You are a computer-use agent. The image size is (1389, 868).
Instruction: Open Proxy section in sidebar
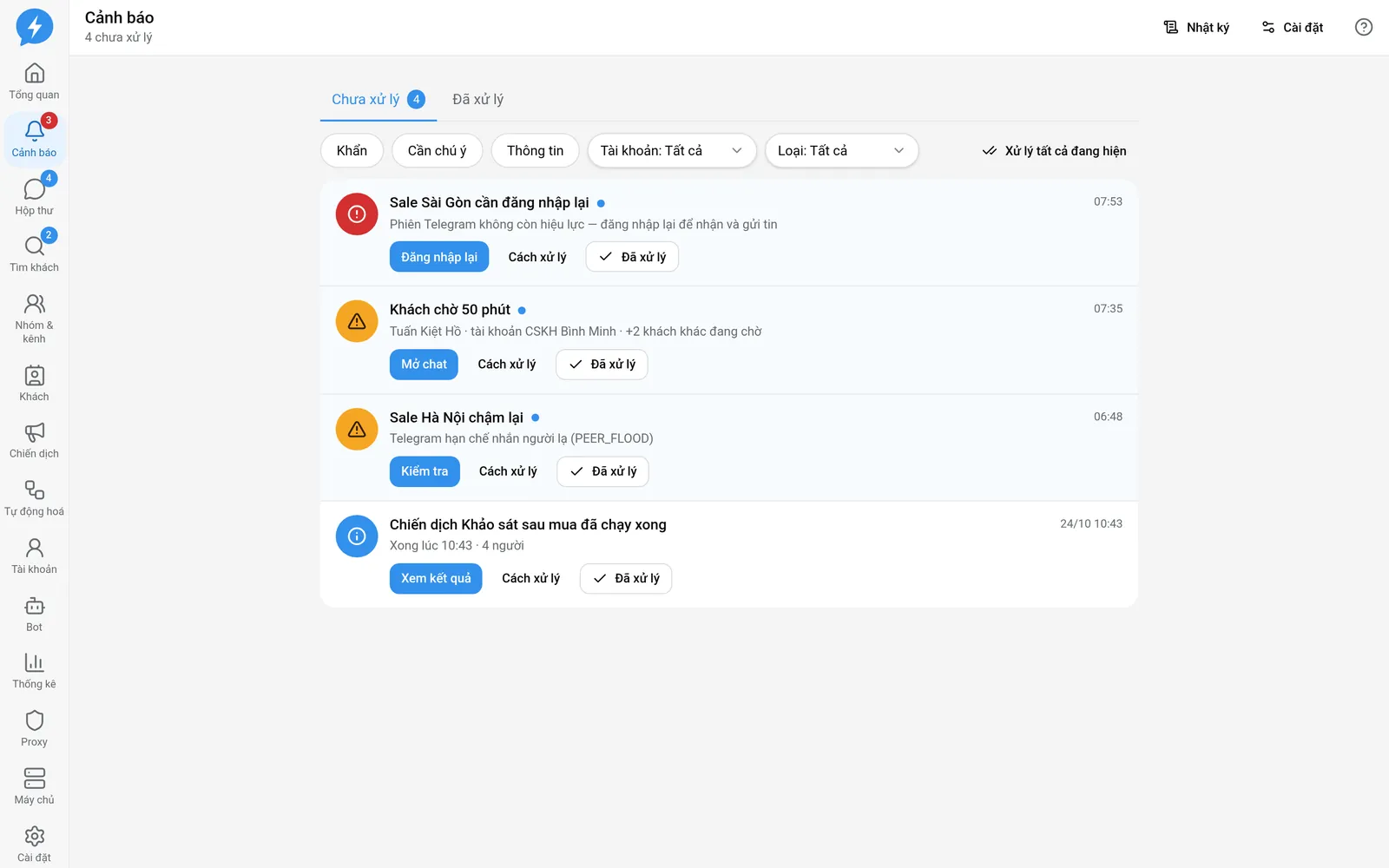tap(35, 730)
